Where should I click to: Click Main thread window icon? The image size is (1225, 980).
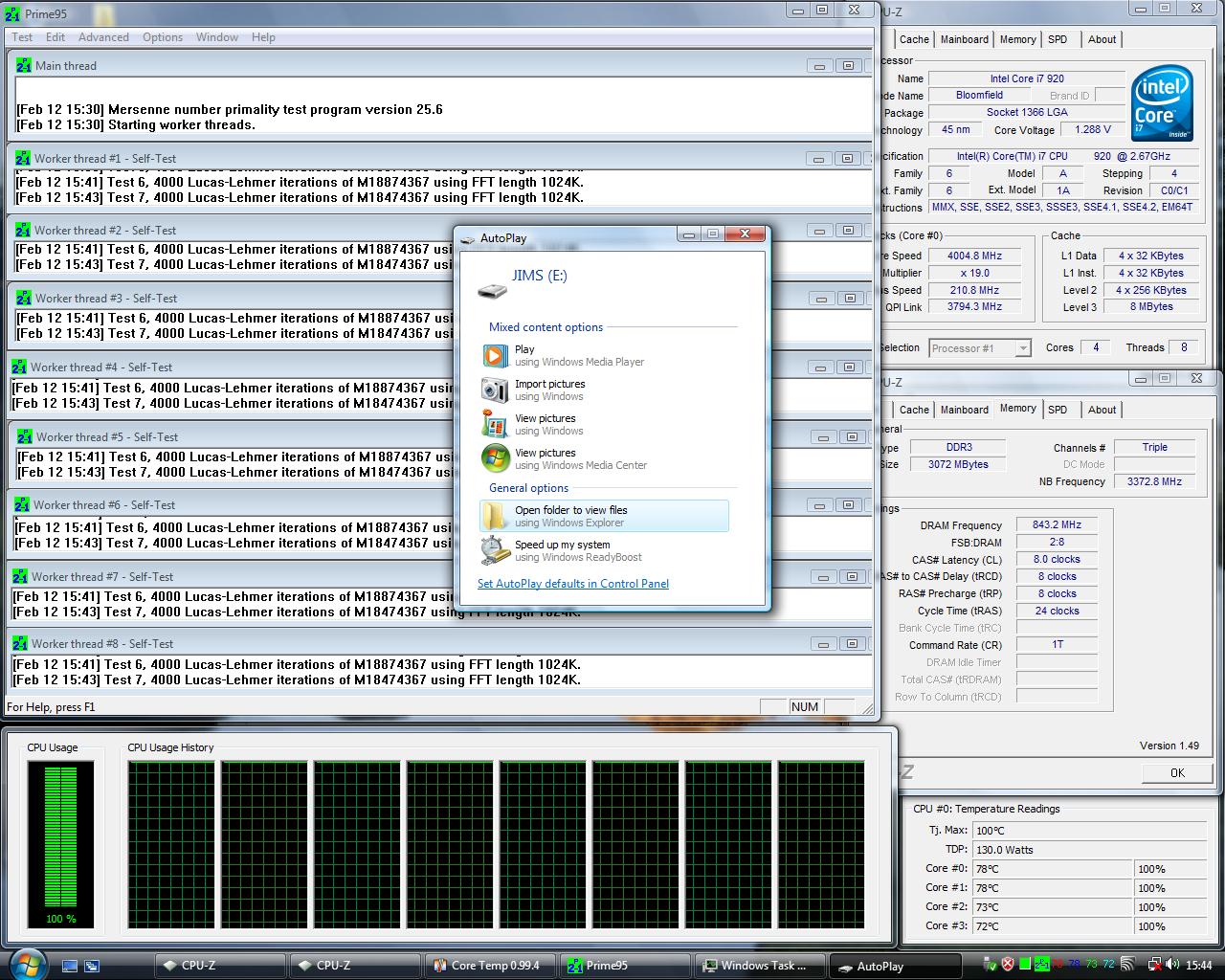[x=24, y=65]
